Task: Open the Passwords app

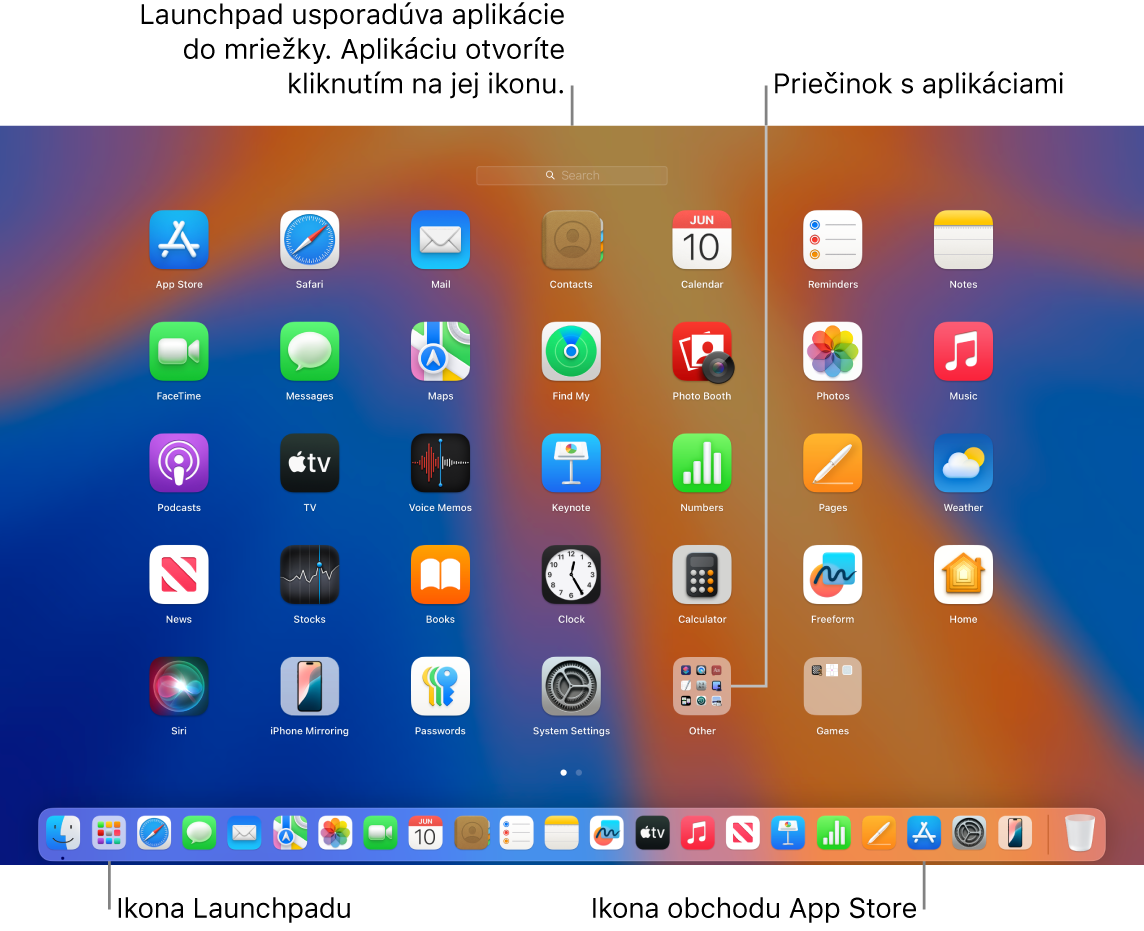Action: click(440, 687)
